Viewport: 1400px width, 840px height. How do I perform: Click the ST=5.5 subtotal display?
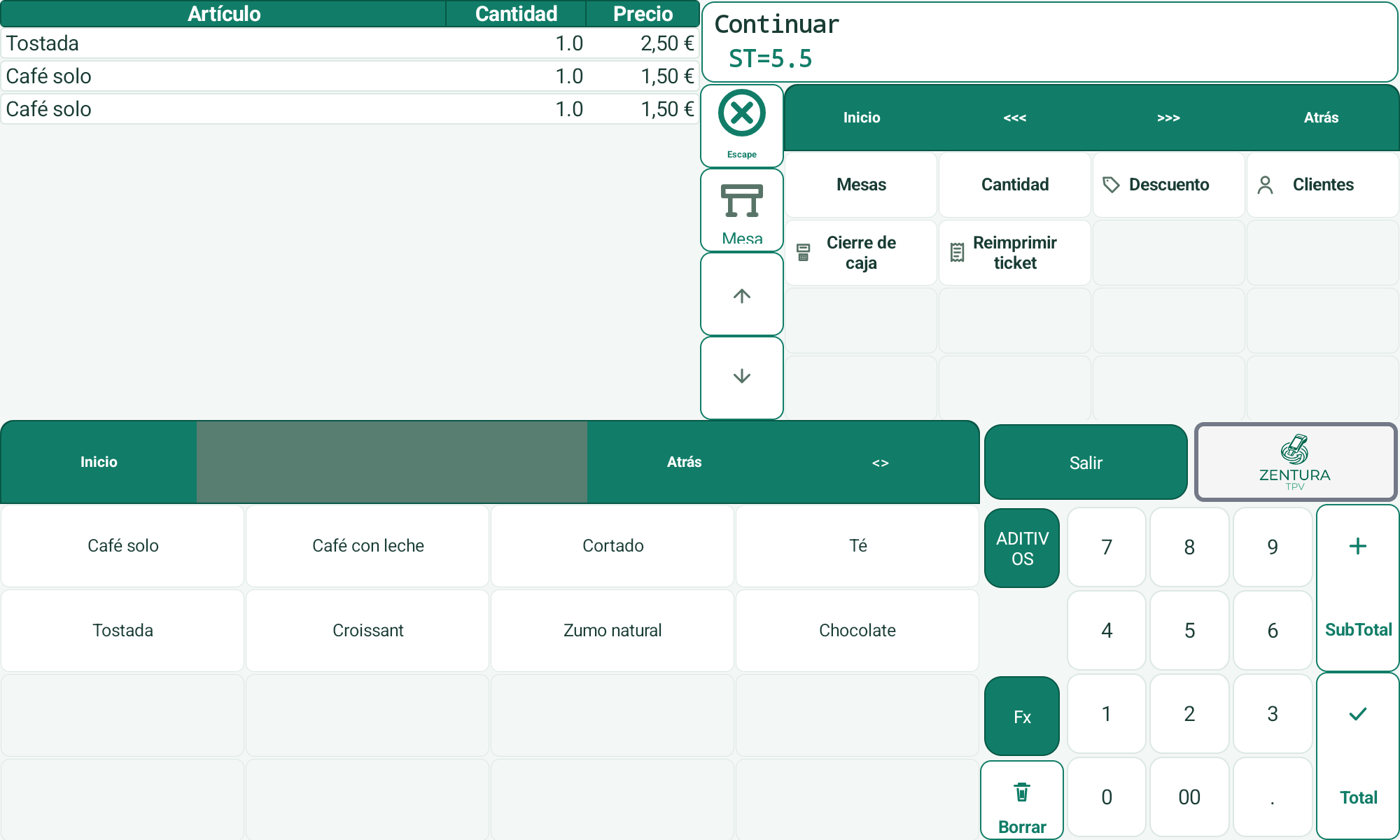770,59
